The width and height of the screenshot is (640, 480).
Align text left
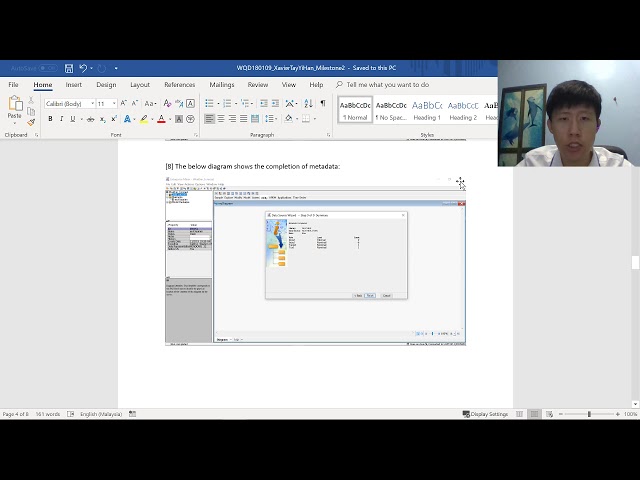(209, 119)
